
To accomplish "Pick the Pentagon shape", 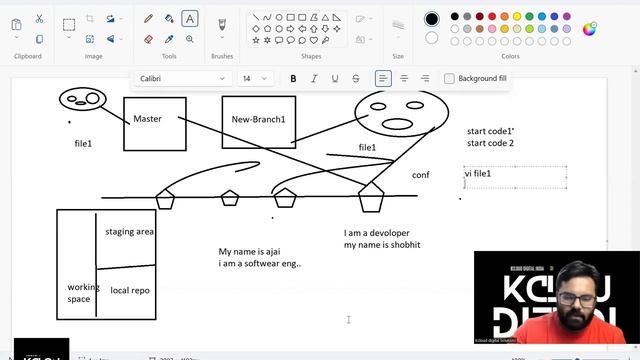I will [x=267, y=29].
